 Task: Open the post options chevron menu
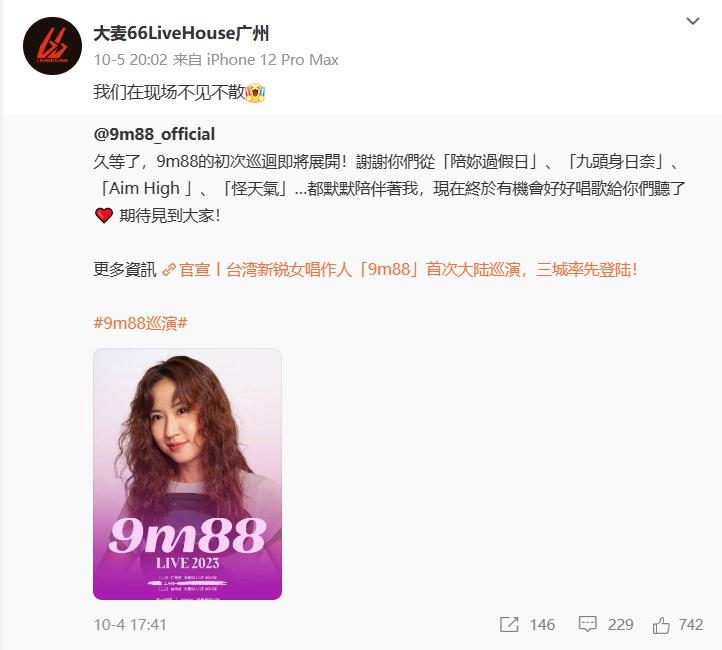tap(693, 21)
